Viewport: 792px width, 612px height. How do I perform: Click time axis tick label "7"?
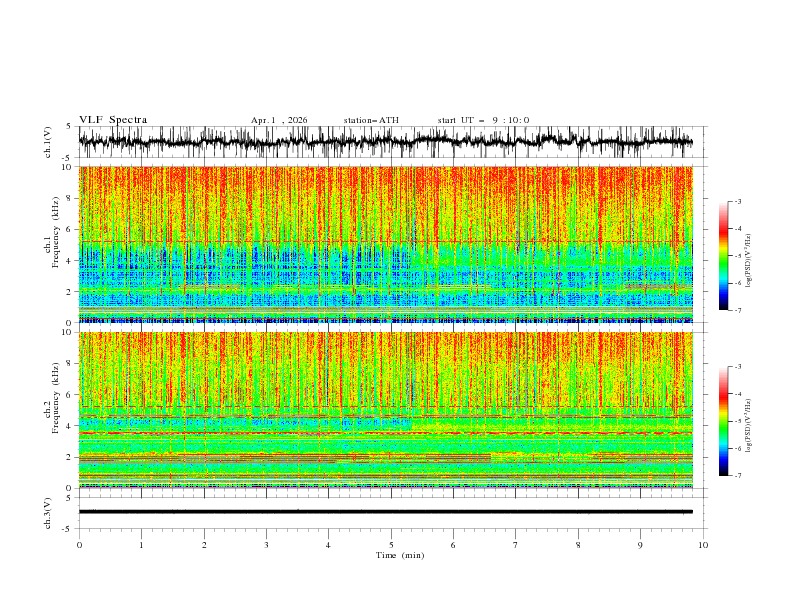(x=516, y=545)
